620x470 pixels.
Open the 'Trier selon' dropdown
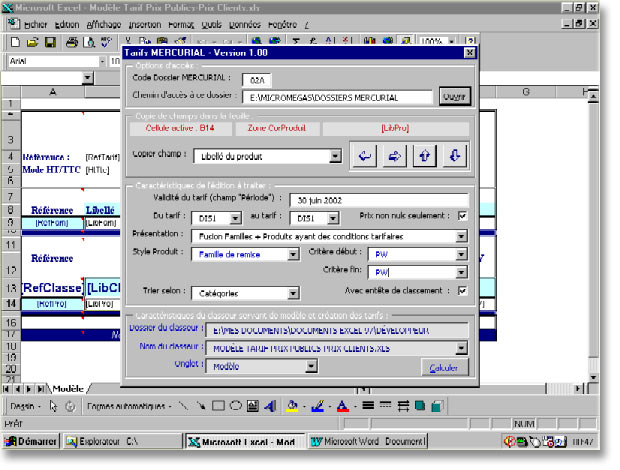coord(293,293)
